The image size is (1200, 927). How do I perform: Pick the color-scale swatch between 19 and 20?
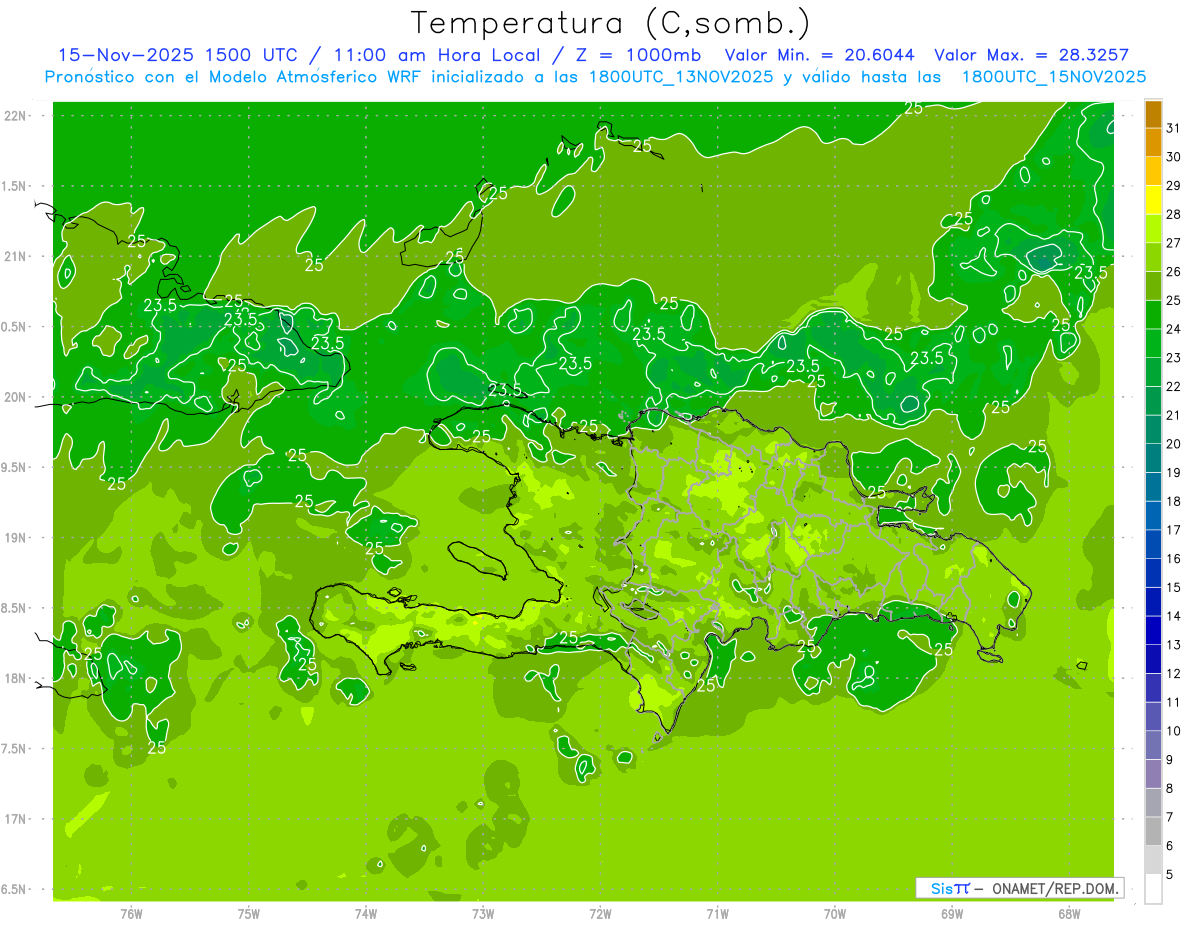pyautogui.click(x=1153, y=458)
